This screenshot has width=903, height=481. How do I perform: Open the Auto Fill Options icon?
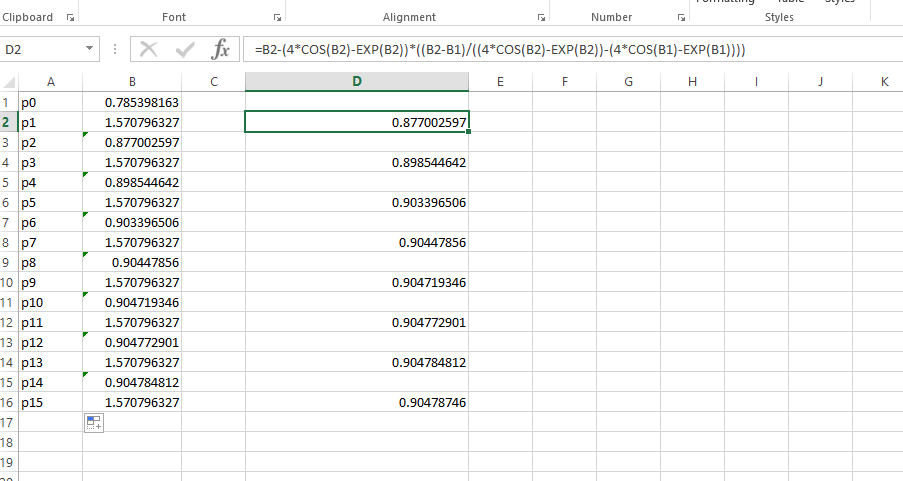coord(94,423)
